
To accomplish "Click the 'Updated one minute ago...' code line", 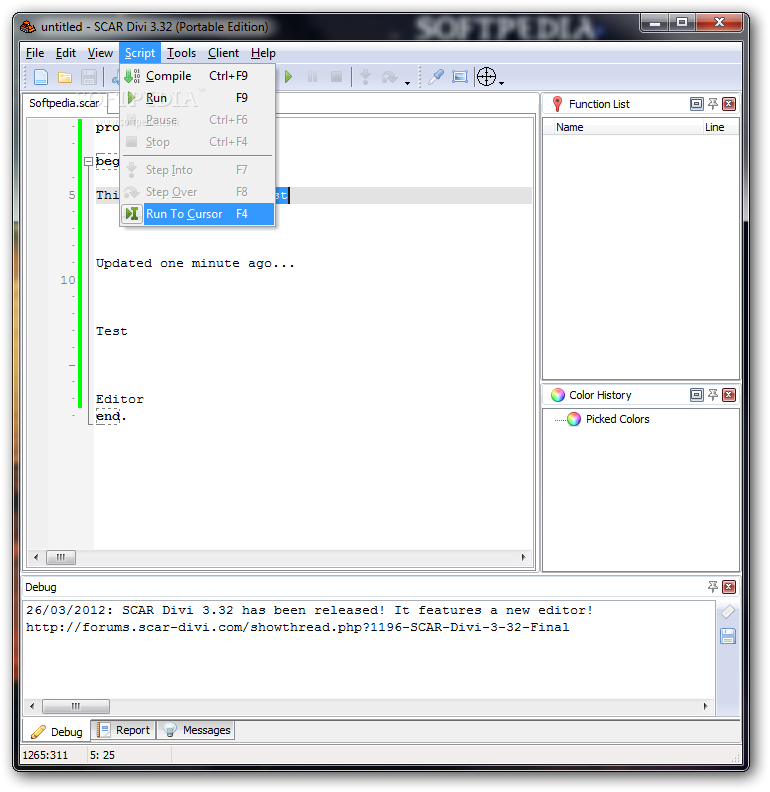I will click(x=195, y=264).
